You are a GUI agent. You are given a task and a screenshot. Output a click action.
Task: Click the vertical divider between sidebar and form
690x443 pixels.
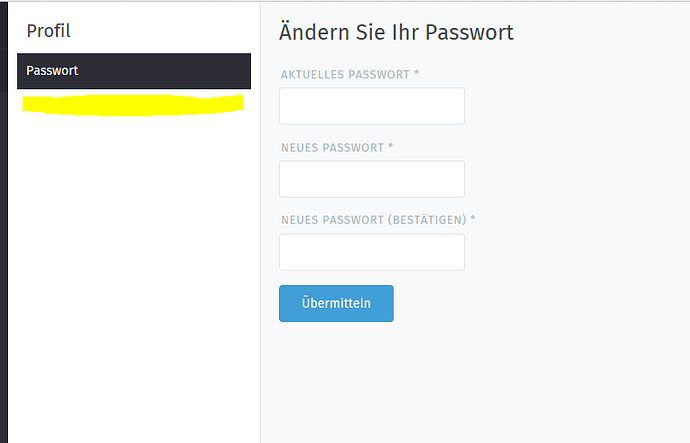coord(261,222)
